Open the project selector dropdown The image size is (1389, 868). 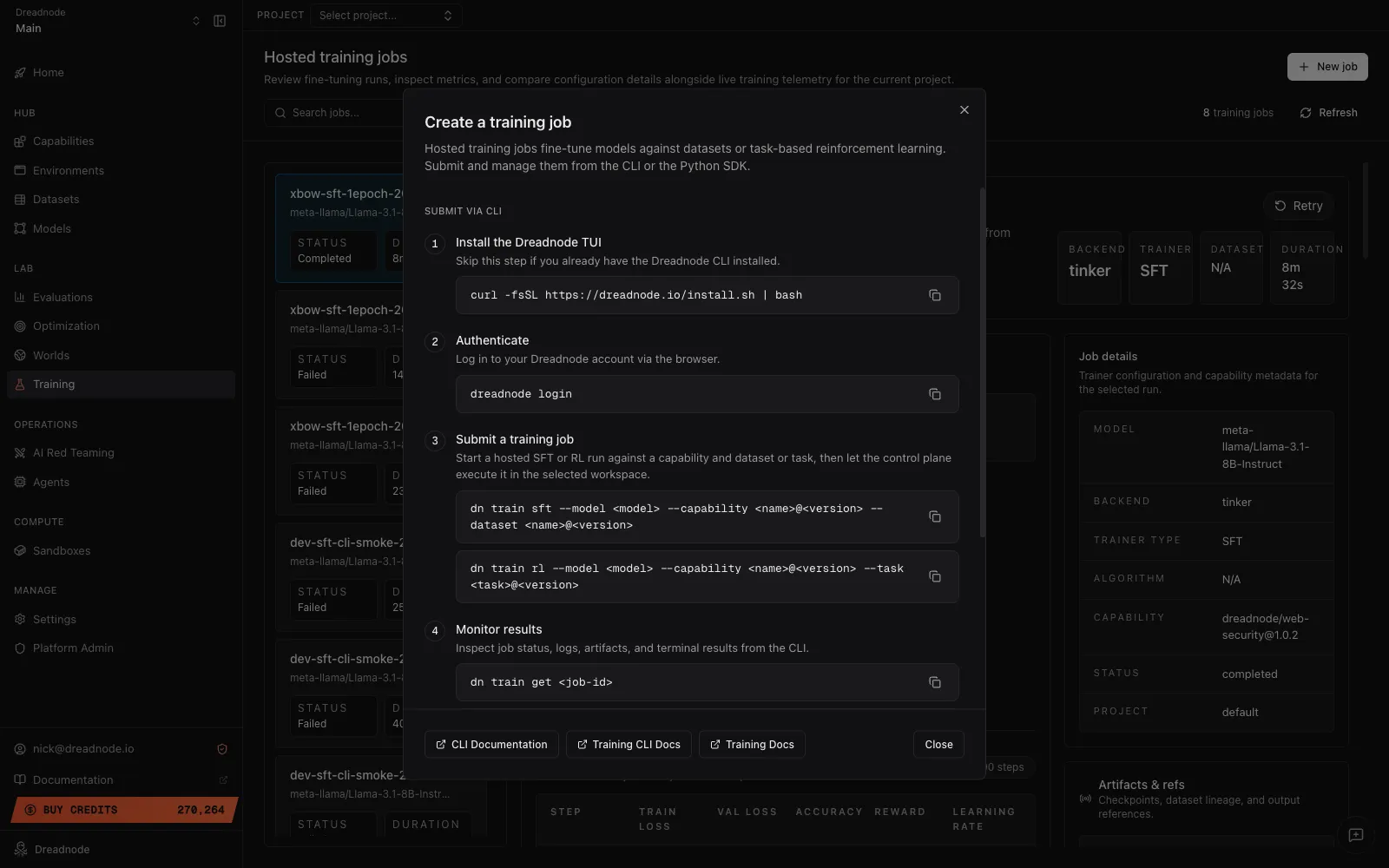click(385, 15)
